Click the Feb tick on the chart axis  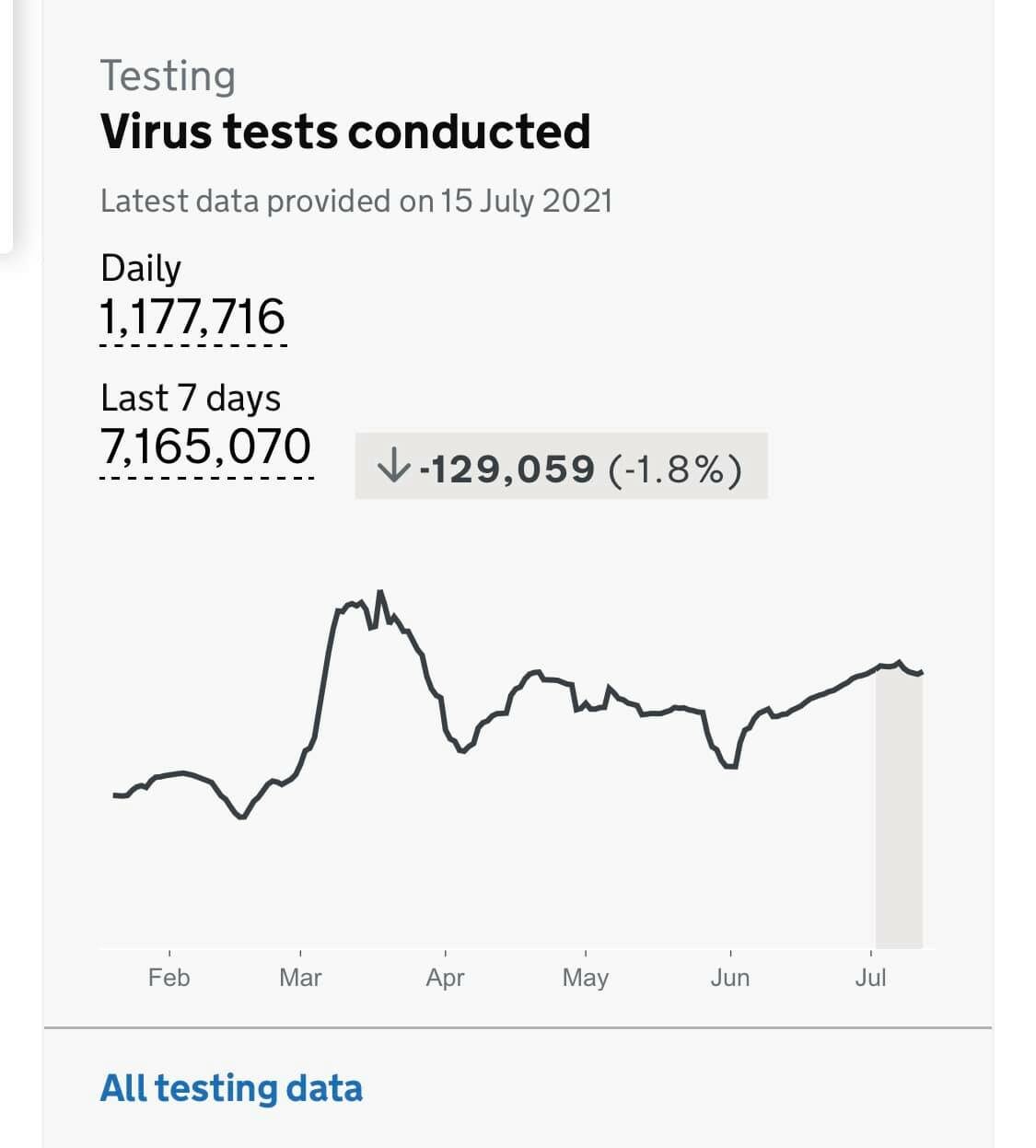[x=169, y=977]
